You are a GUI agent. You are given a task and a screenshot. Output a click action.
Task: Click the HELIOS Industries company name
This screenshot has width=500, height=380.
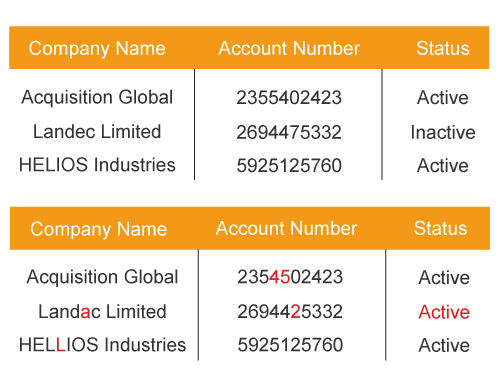[x=97, y=165]
